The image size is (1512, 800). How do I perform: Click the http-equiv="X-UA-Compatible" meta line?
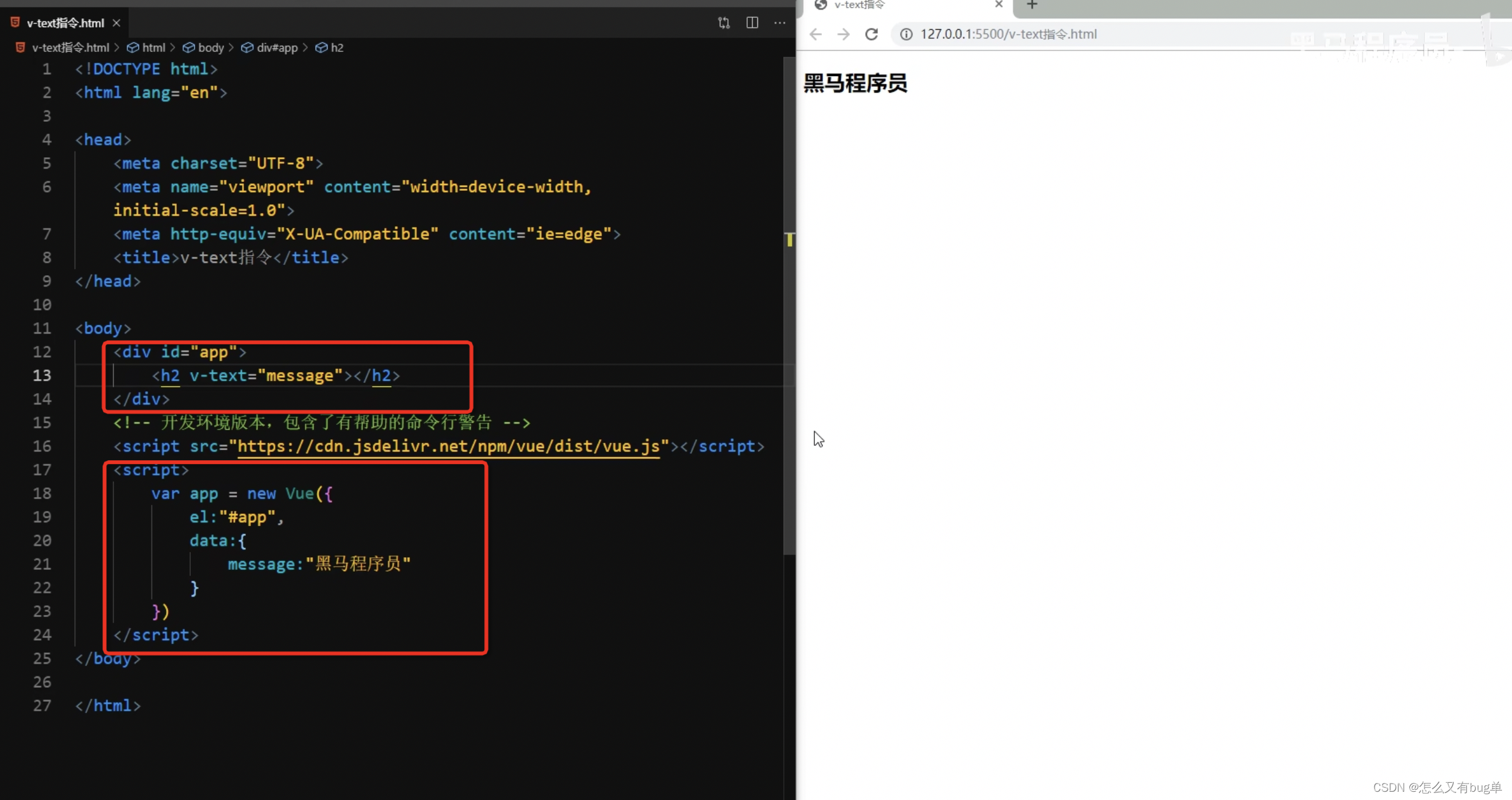[367, 234]
